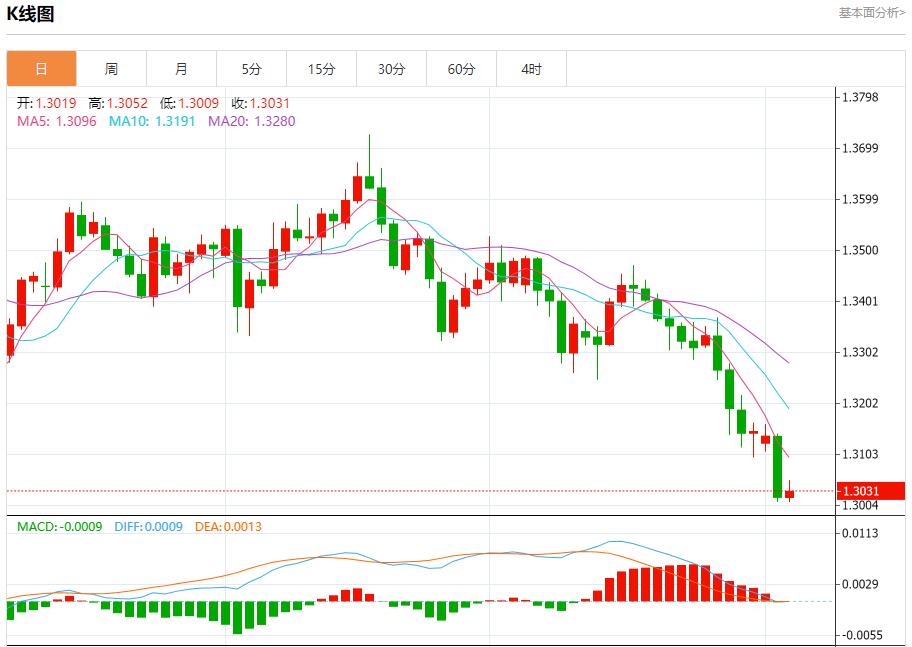Open the 5分 five-minute chart
This screenshot has width=912, height=647.
click(251, 68)
